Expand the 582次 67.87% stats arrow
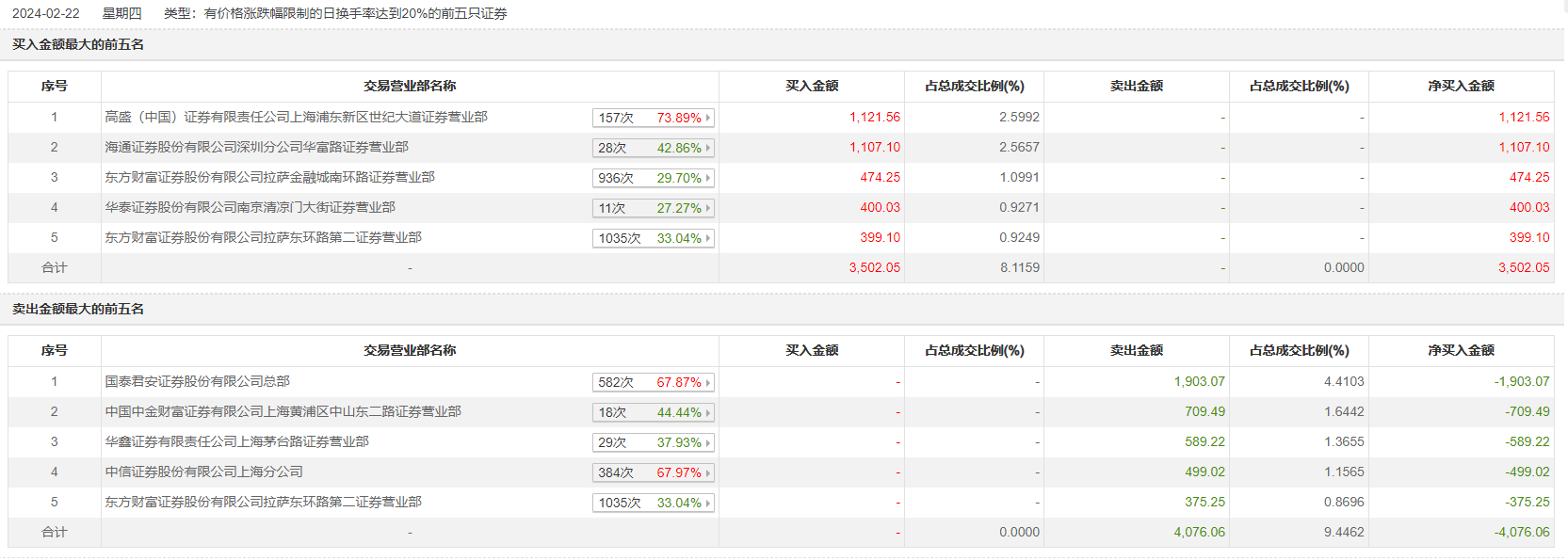The height and width of the screenshot is (560, 1568). tap(708, 382)
